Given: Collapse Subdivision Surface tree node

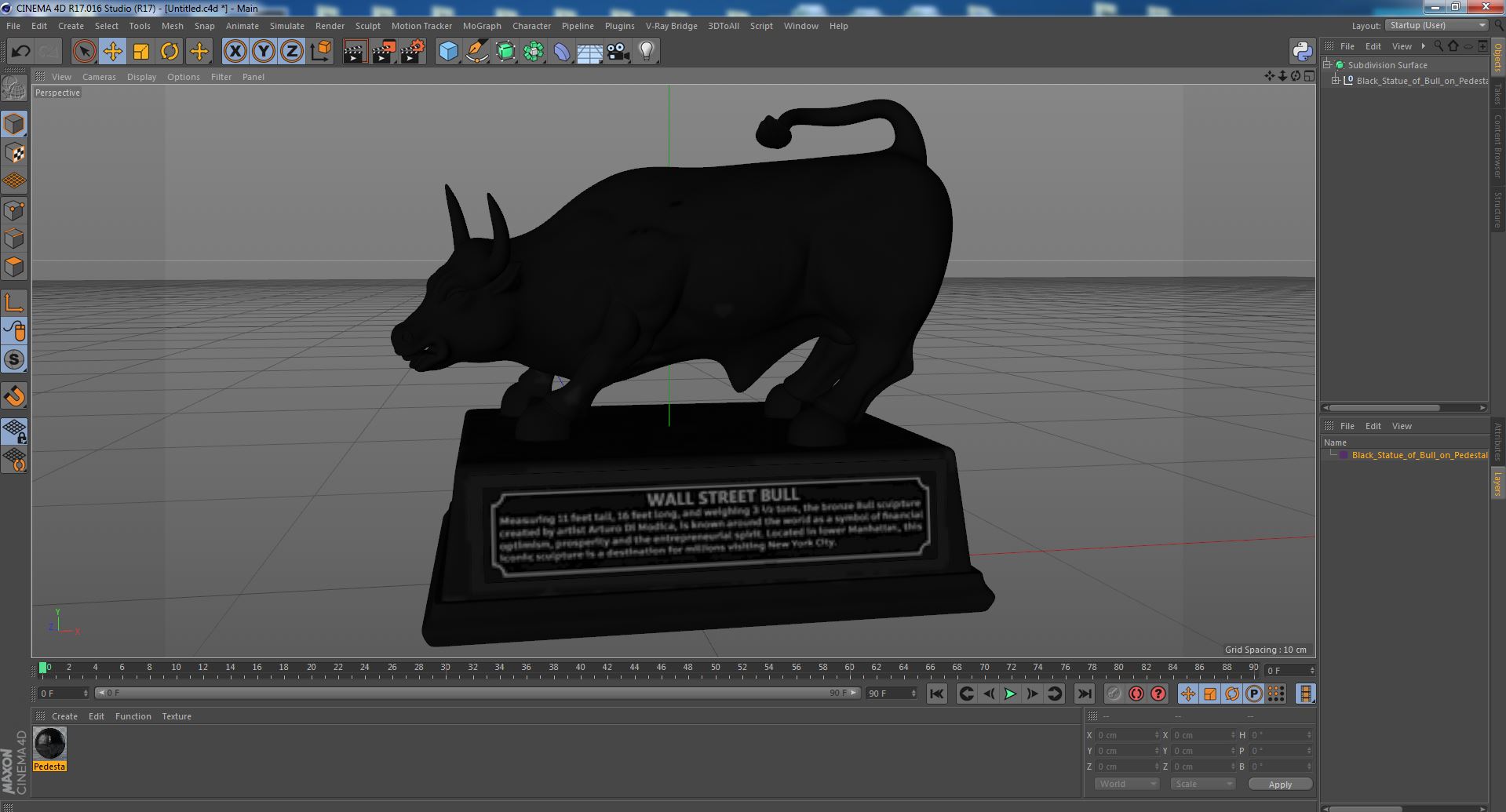Looking at the screenshot, I should [x=1327, y=65].
